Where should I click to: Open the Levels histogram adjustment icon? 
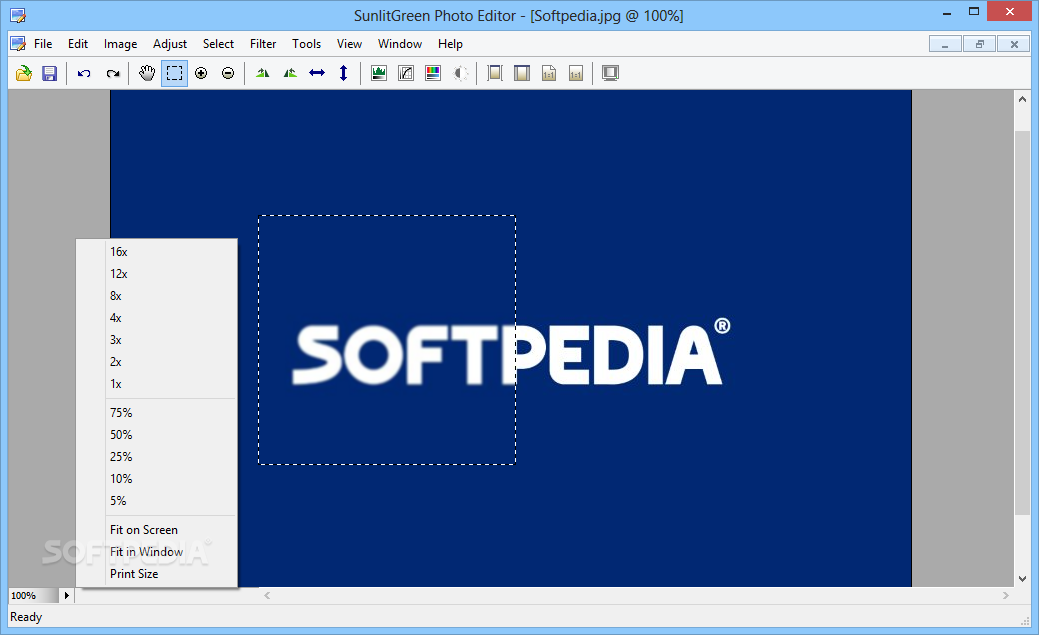(x=379, y=73)
